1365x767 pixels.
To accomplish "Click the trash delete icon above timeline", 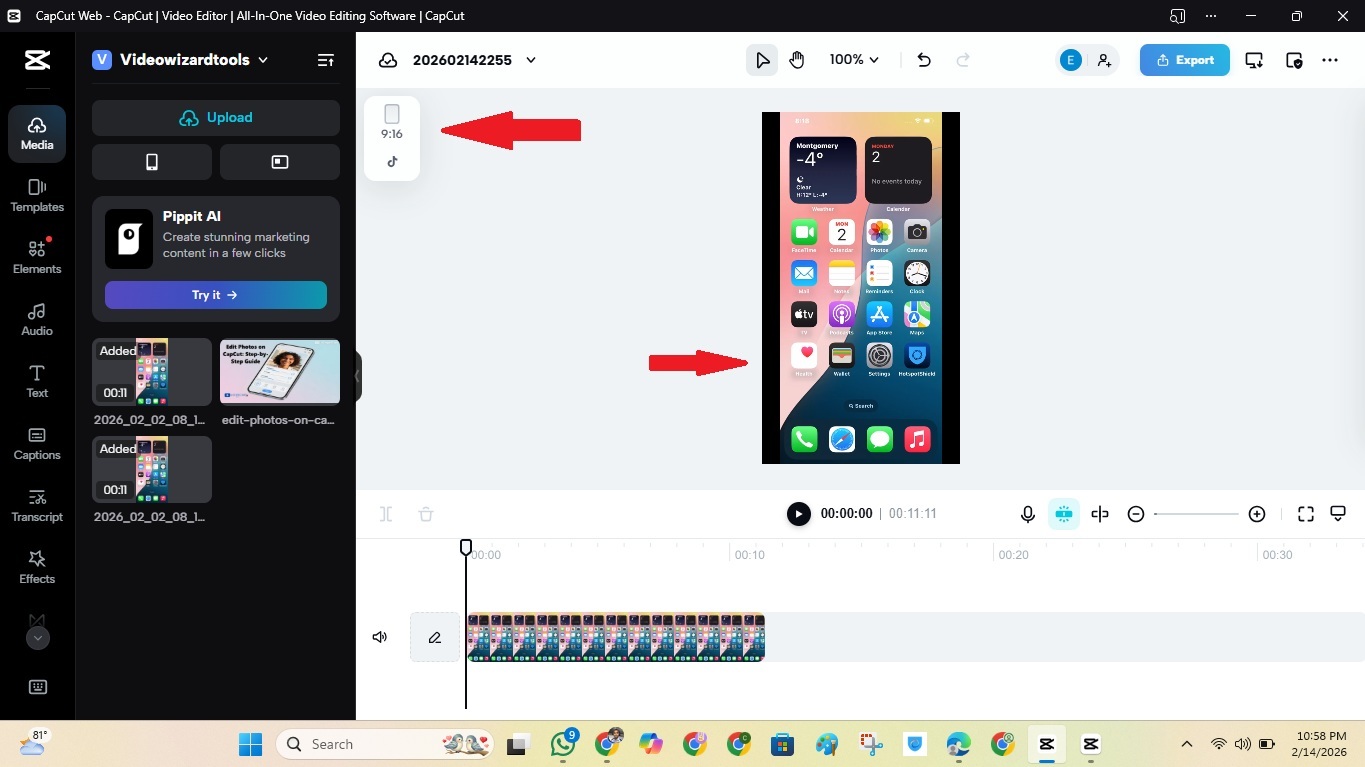I will [x=426, y=514].
